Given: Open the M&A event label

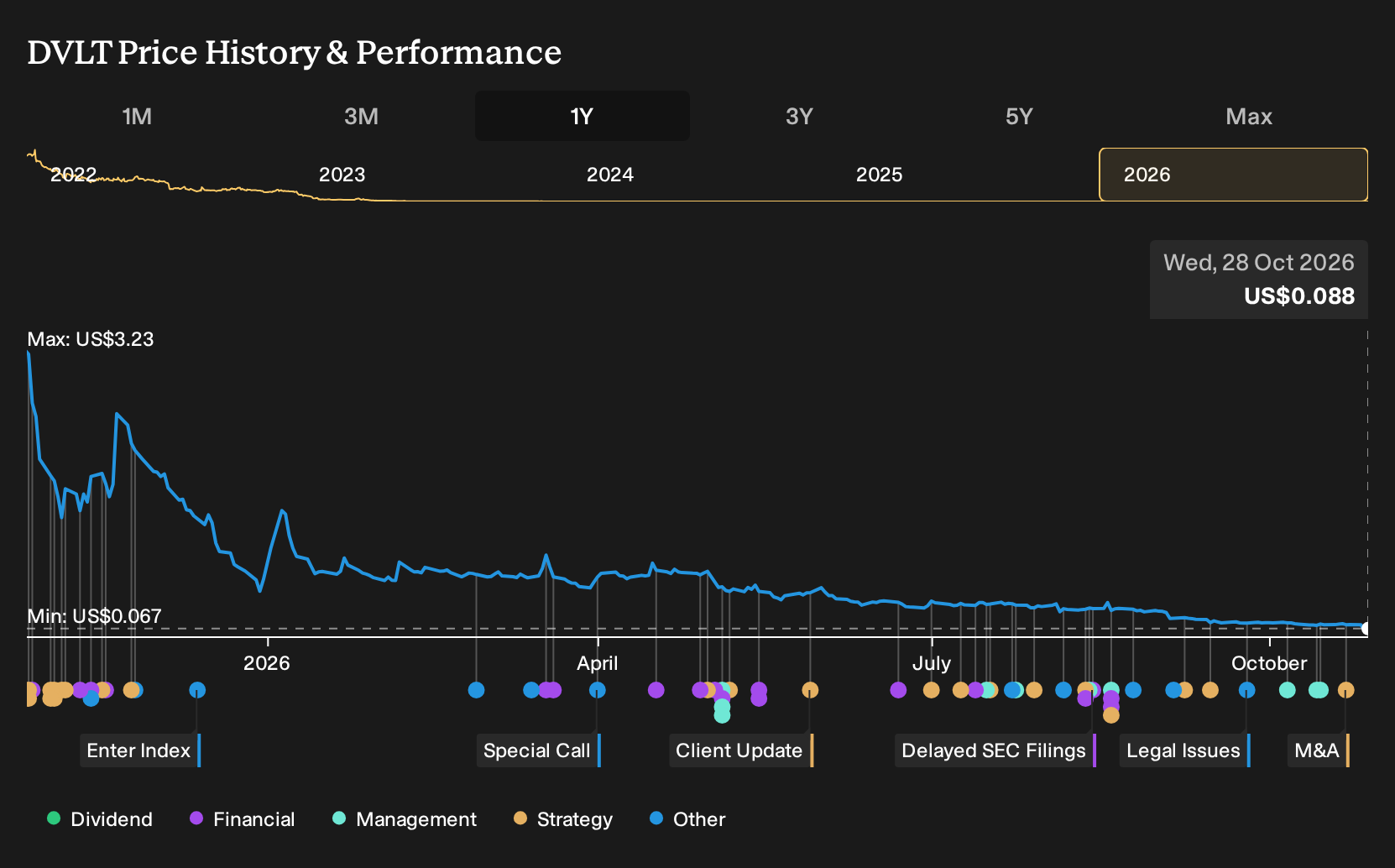Looking at the screenshot, I should click(1318, 750).
